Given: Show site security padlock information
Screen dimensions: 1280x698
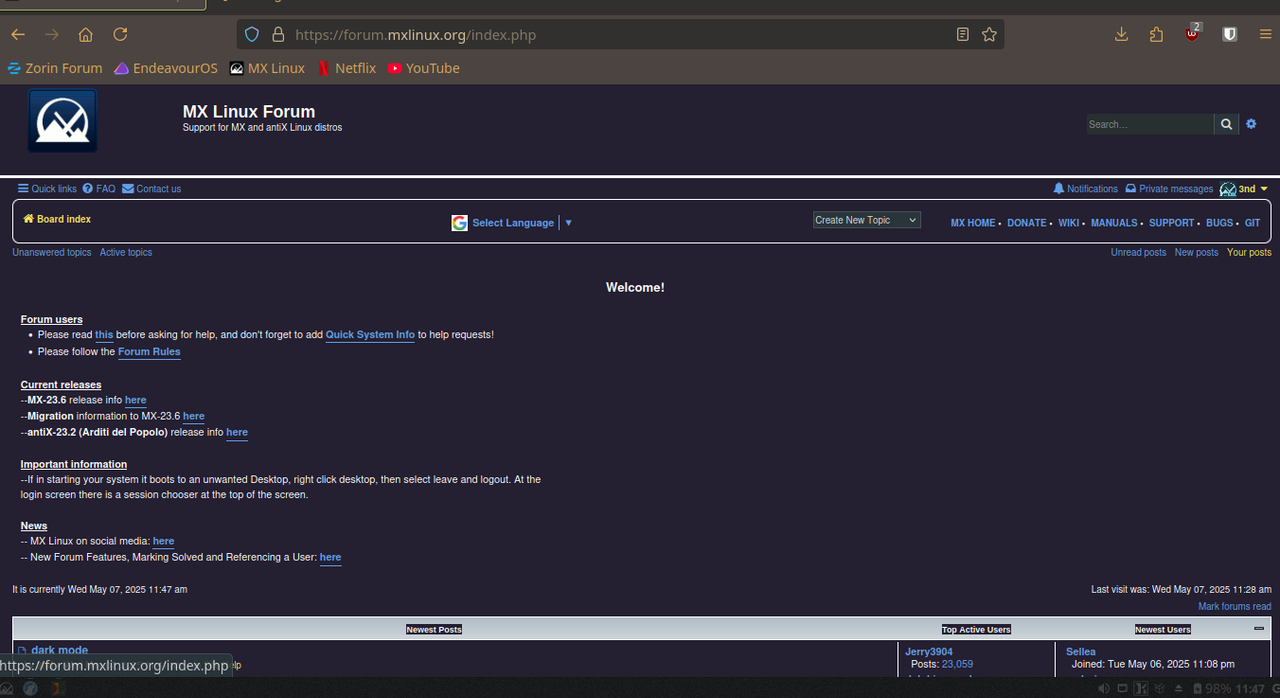Looking at the screenshot, I should coord(278,34).
